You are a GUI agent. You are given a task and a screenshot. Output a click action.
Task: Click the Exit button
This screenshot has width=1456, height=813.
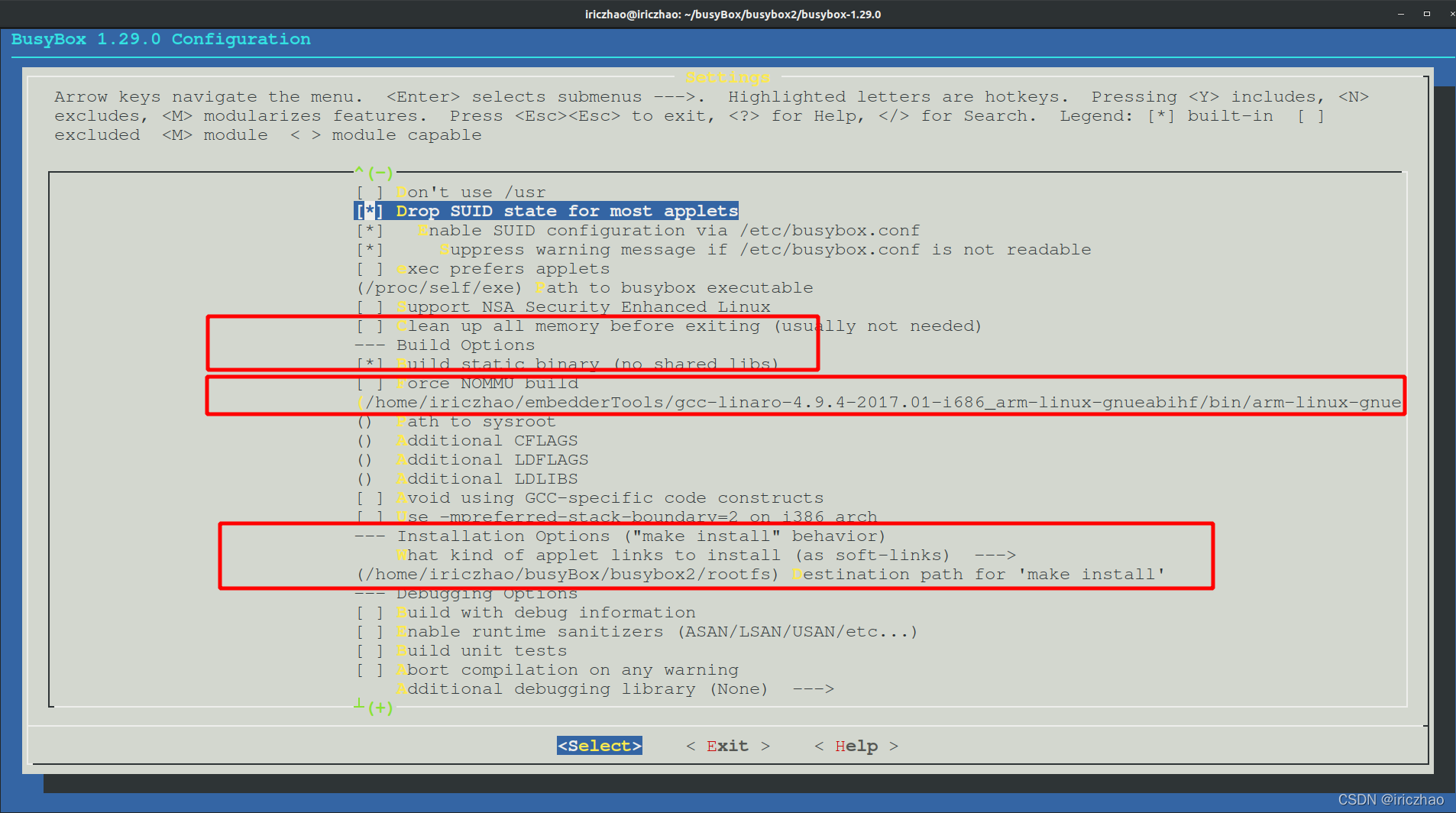click(x=728, y=746)
